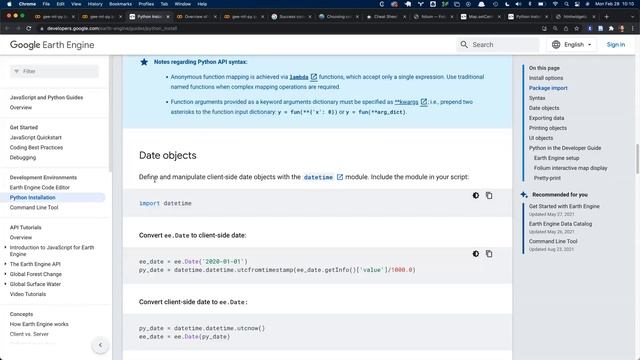Jump to Folium interactive map display
This screenshot has height=360, width=640.
pyautogui.click(x=571, y=168)
